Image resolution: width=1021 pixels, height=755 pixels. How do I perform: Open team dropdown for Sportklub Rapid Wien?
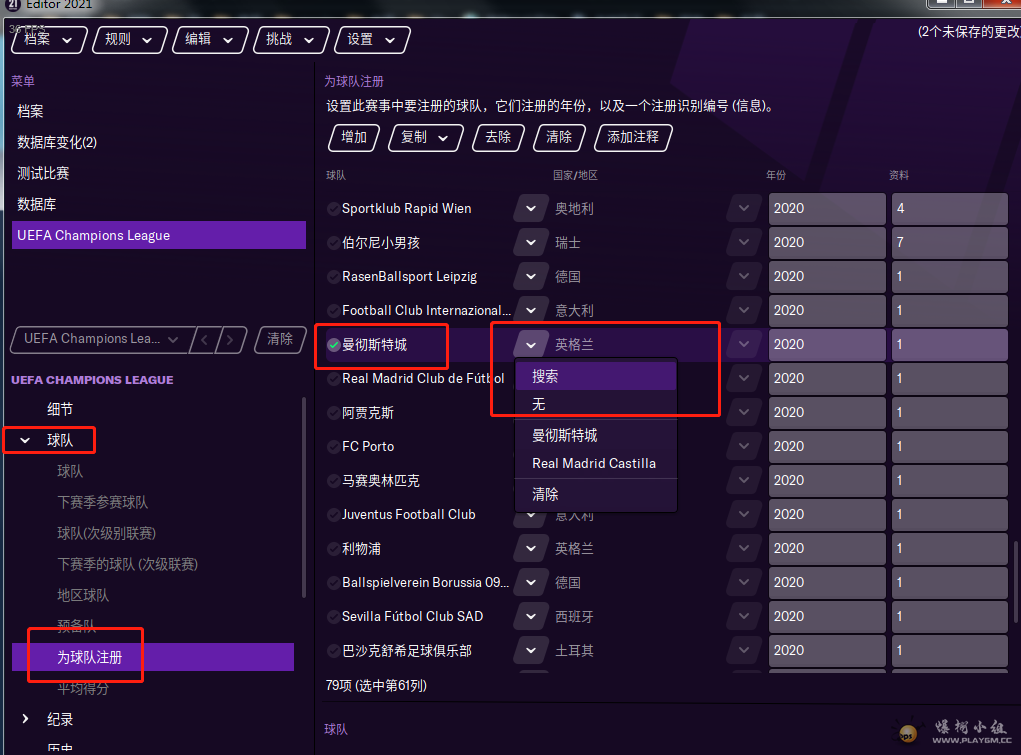[531, 208]
